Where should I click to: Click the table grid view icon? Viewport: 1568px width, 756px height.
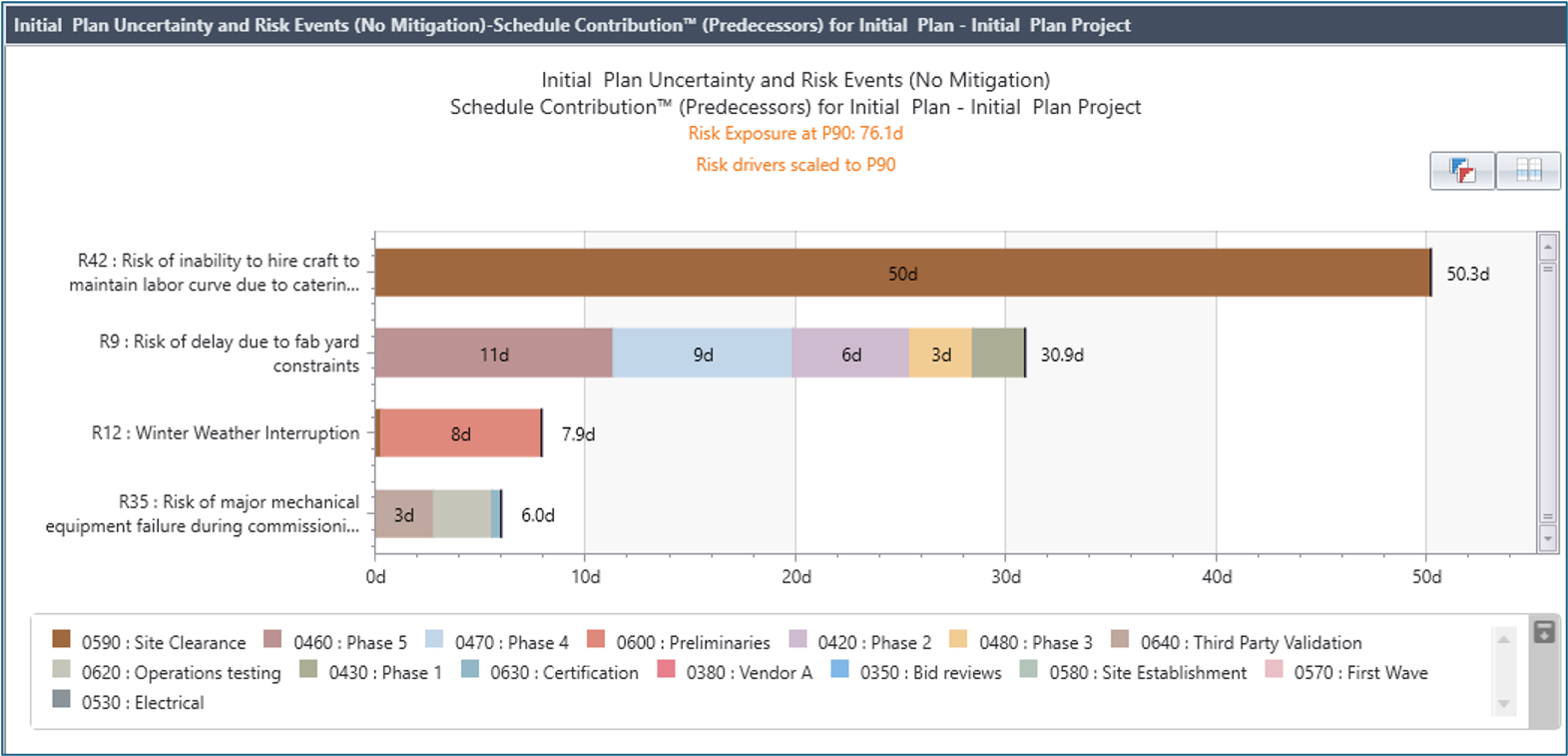(x=1528, y=171)
